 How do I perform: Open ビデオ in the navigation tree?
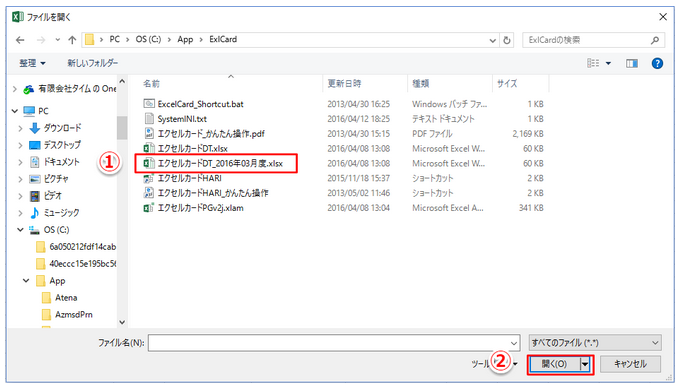[53, 196]
